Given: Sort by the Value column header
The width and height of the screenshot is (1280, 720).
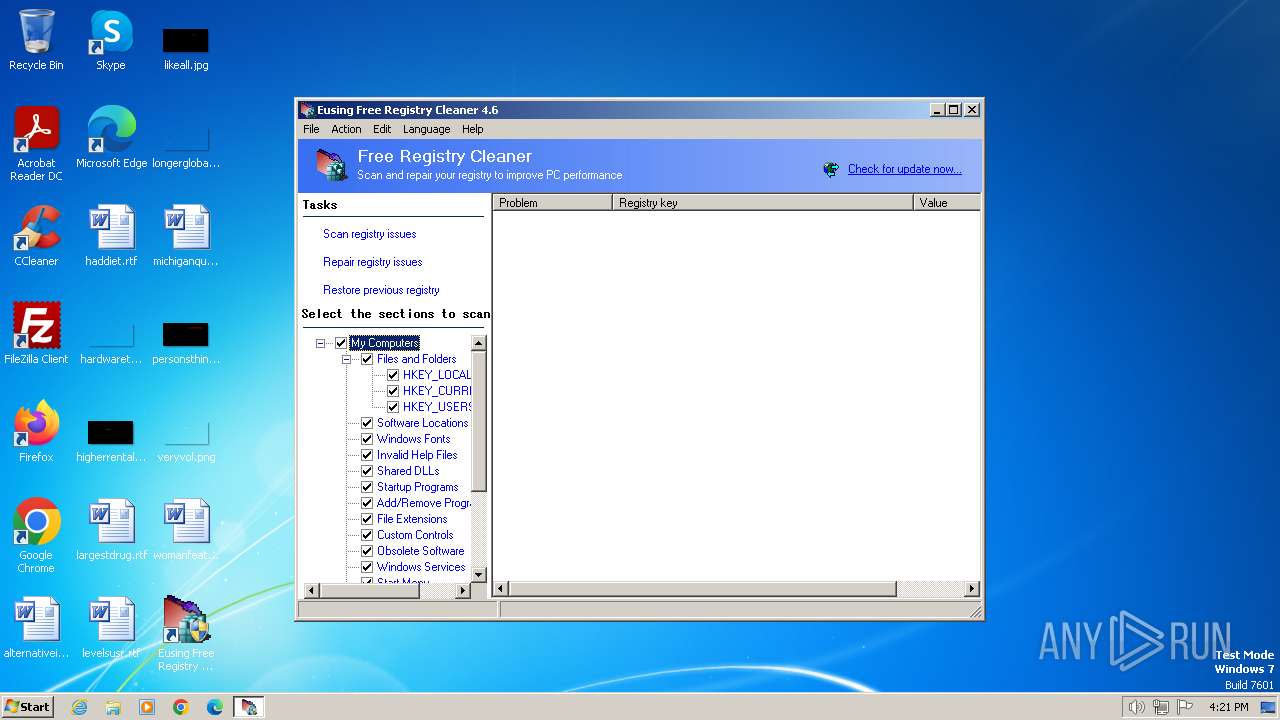Looking at the screenshot, I should (x=947, y=202).
